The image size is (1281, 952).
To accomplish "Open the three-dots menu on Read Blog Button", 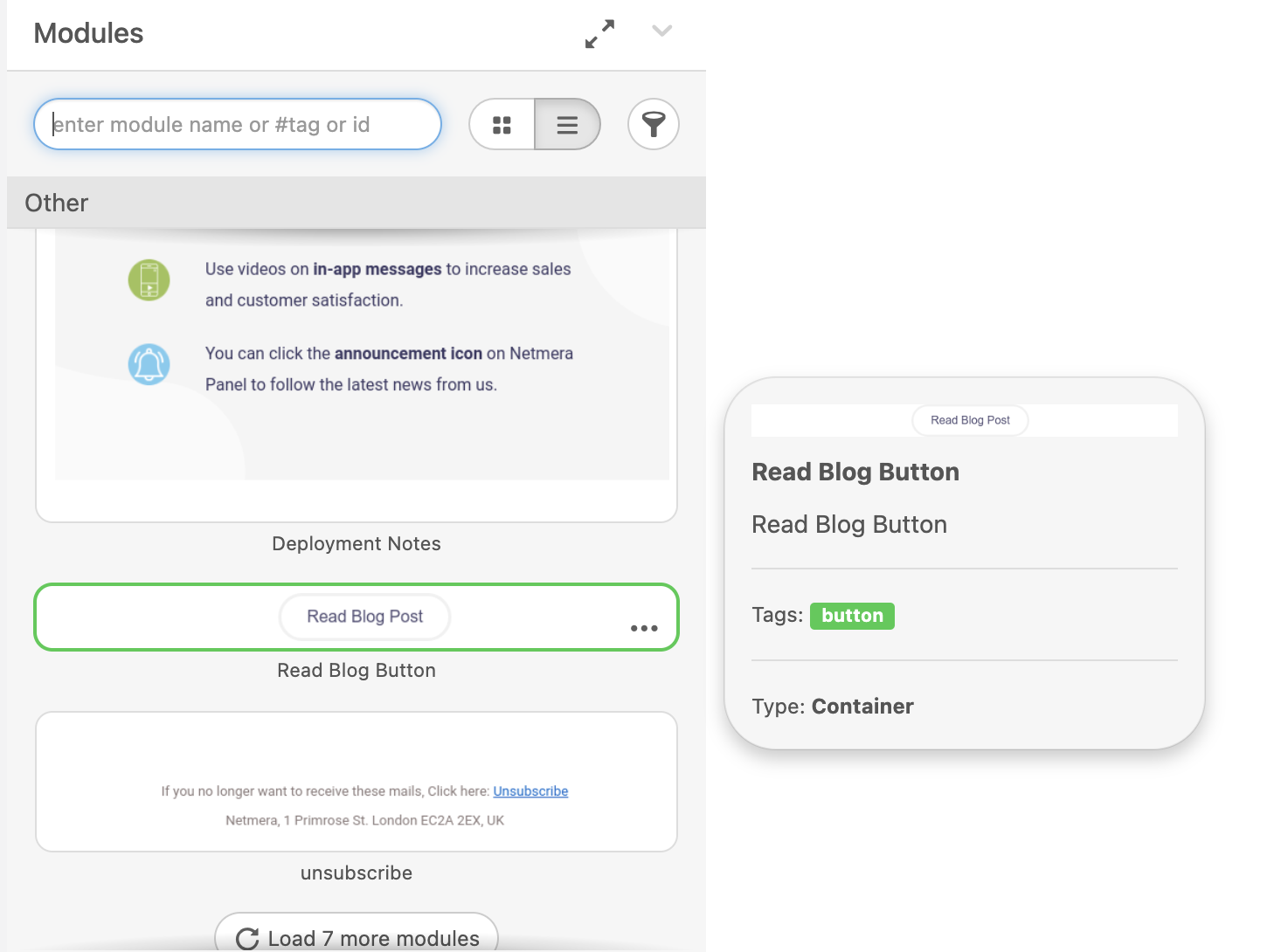I will pyautogui.click(x=644, y=628).
